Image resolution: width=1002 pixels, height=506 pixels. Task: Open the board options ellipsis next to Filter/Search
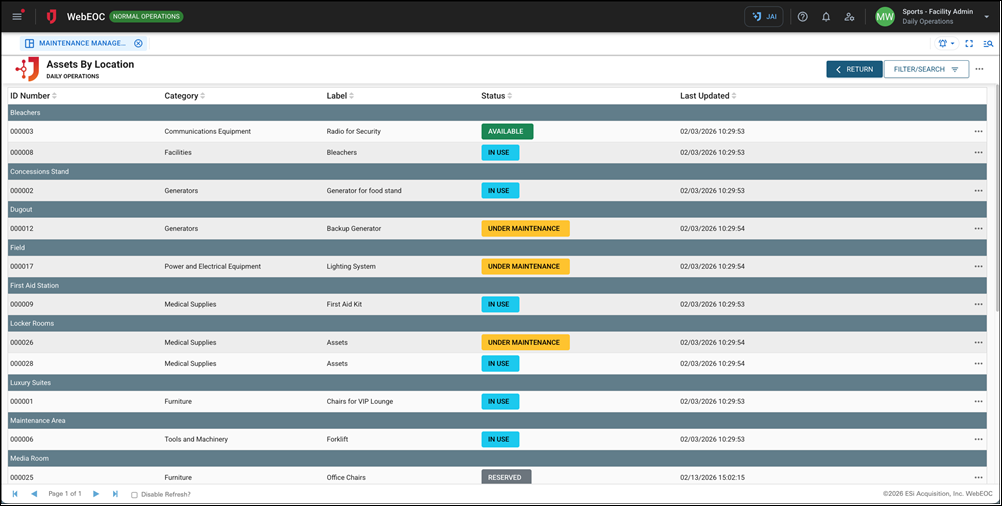coord(979,69)
